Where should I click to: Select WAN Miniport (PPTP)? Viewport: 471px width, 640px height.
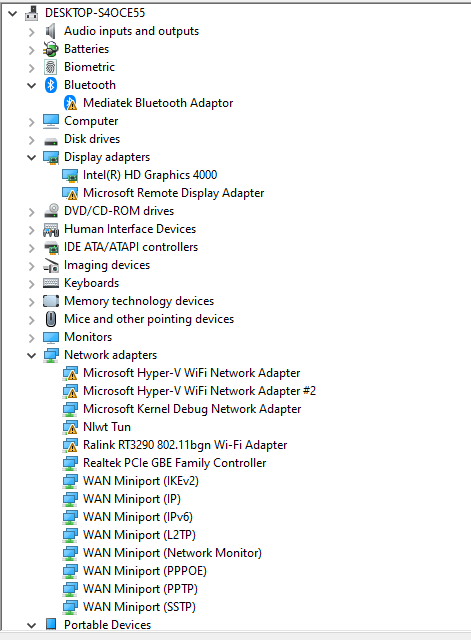click(x=140, y=589)
